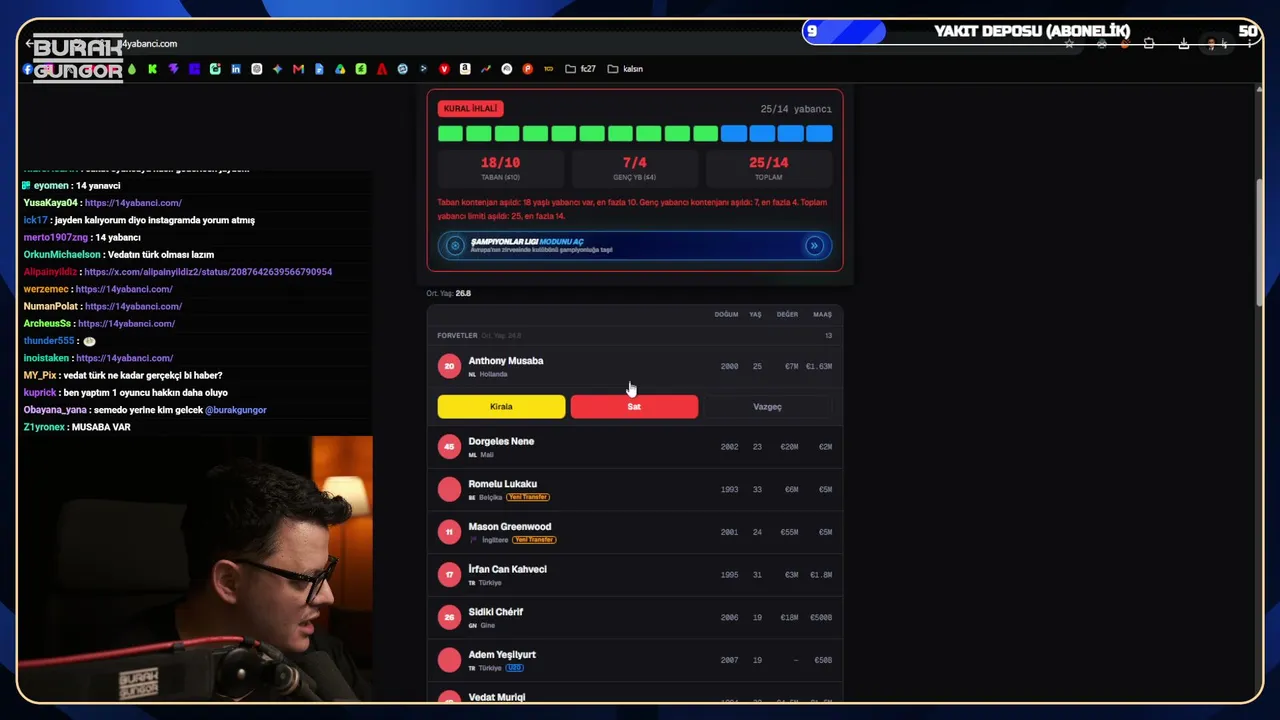Open the red V bookmark

(x=444, y=69)
